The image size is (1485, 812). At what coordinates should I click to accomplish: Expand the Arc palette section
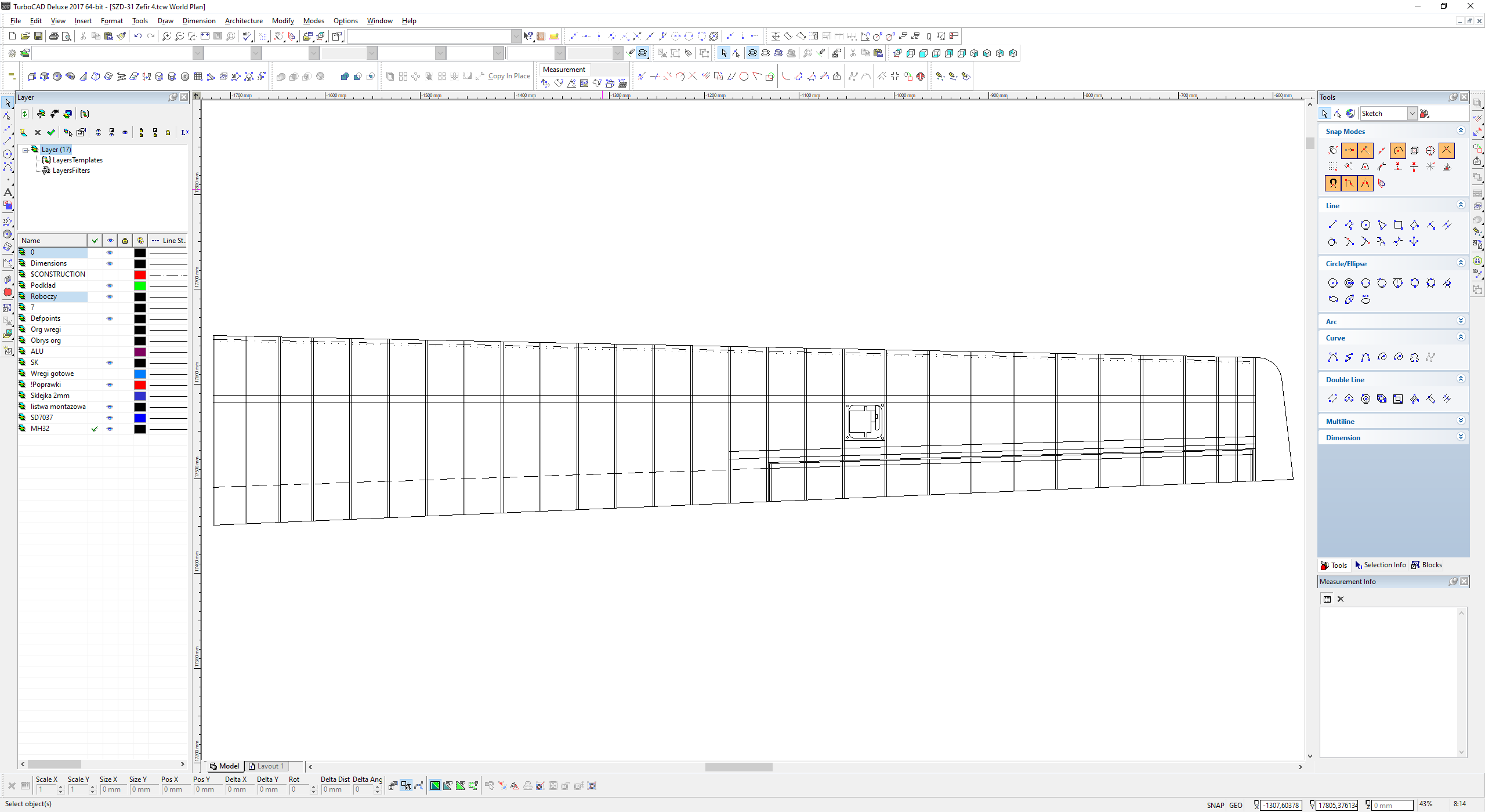pos(1461,321)
